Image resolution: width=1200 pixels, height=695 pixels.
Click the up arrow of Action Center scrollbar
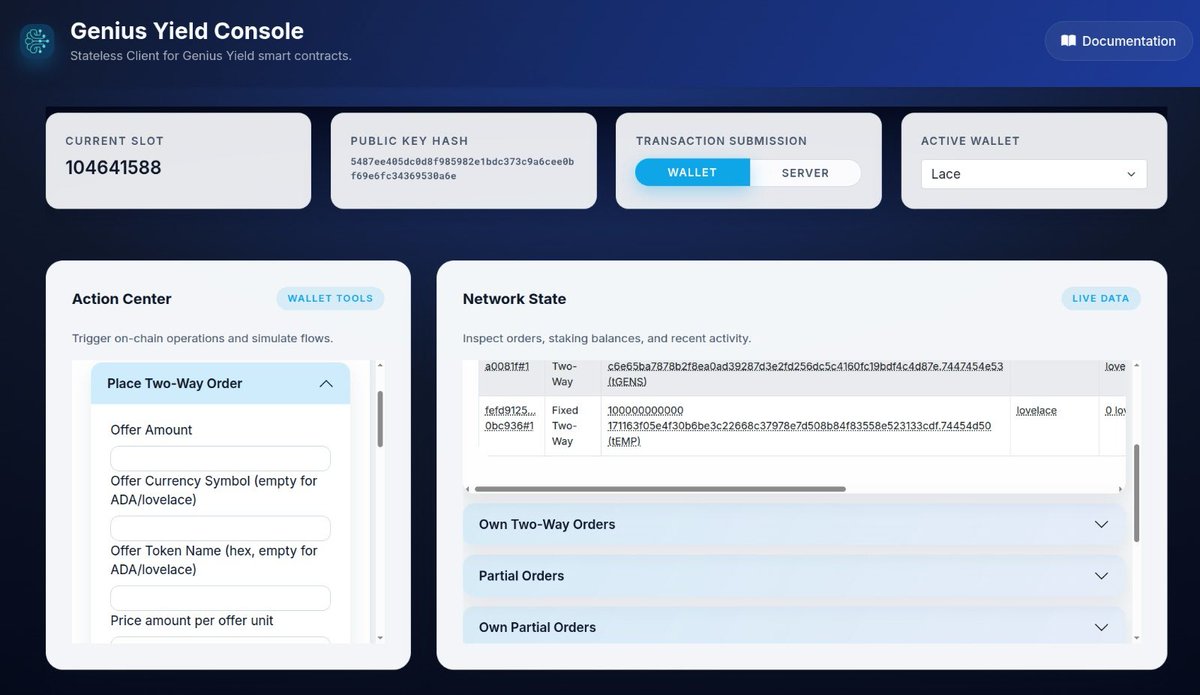(380, 367)
